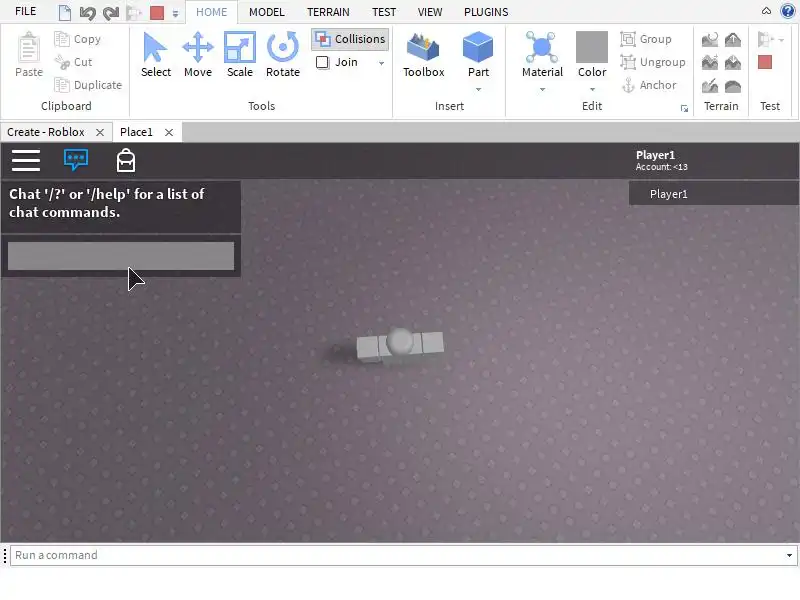Expand the Join options dropdown arrow
This screenshot has height=600, width=800.
381,63
